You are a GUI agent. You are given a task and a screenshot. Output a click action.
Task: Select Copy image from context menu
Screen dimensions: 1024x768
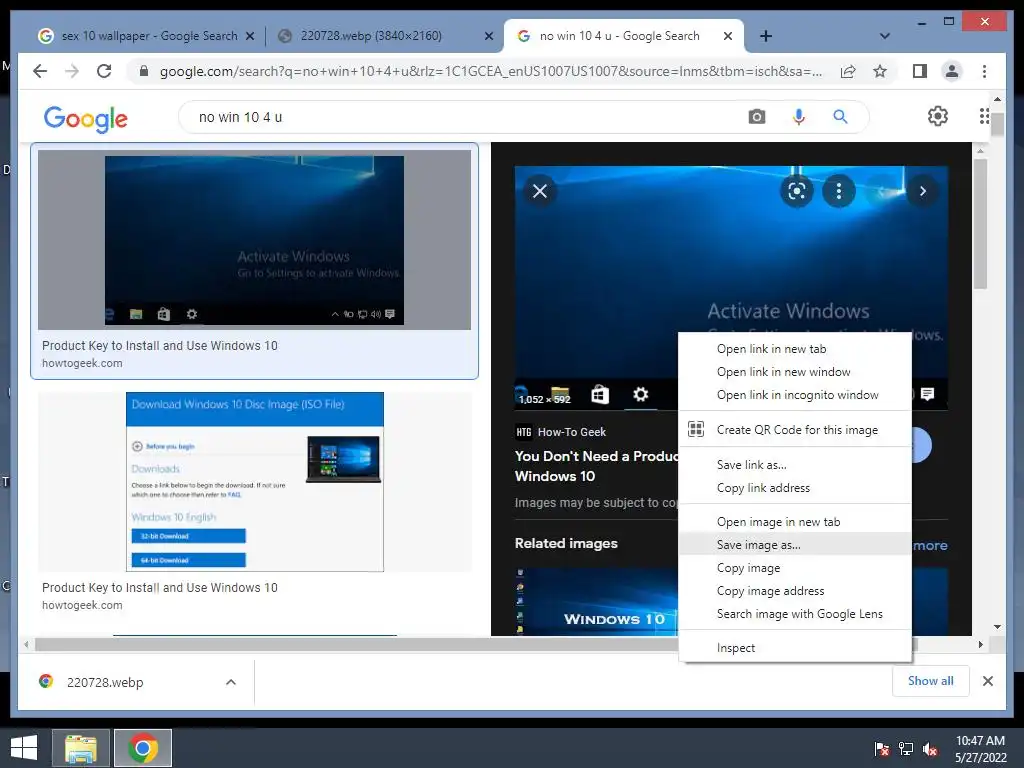[x=795, y=568]
